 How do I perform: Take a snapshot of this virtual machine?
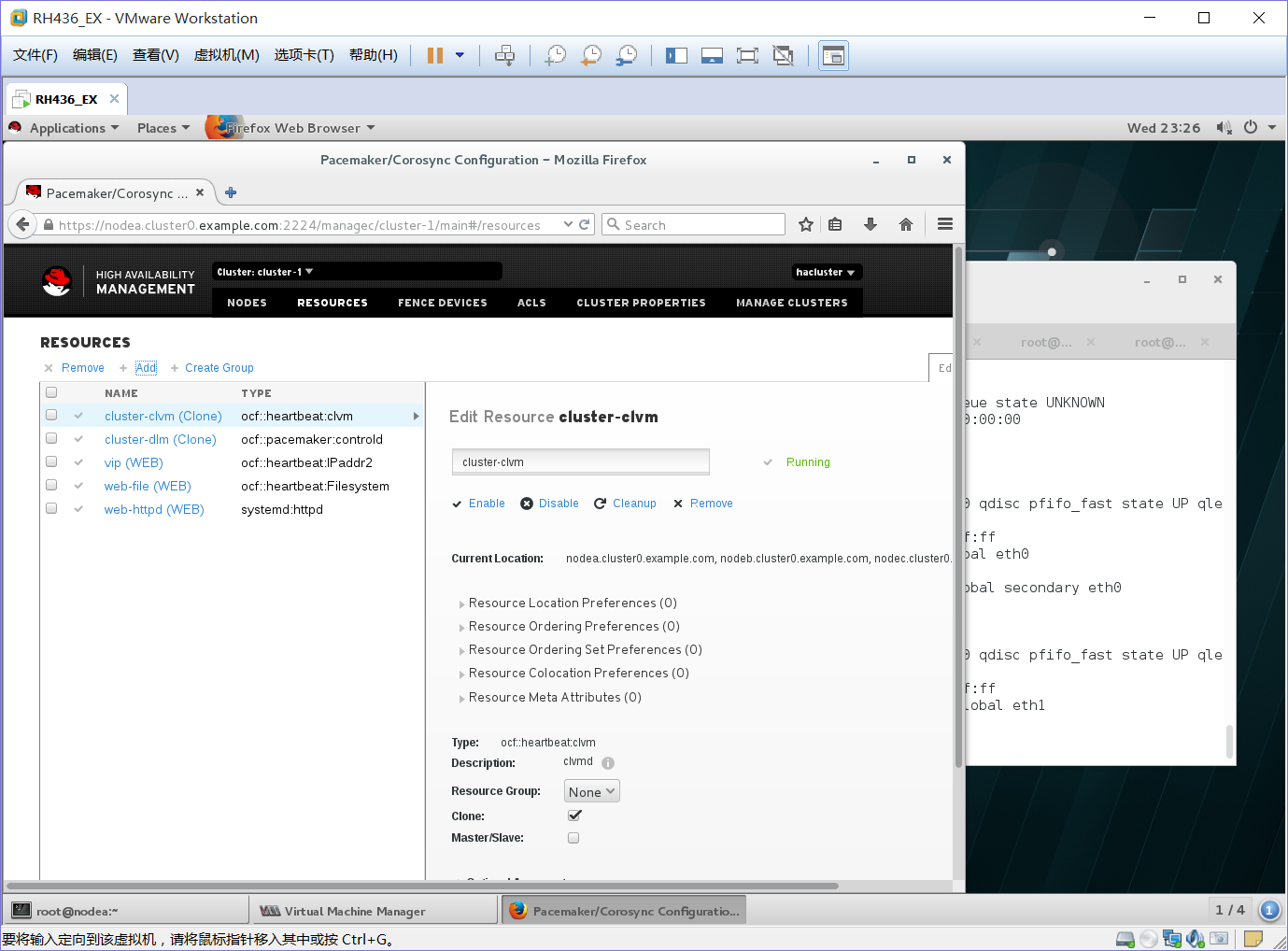pos(556,55)
